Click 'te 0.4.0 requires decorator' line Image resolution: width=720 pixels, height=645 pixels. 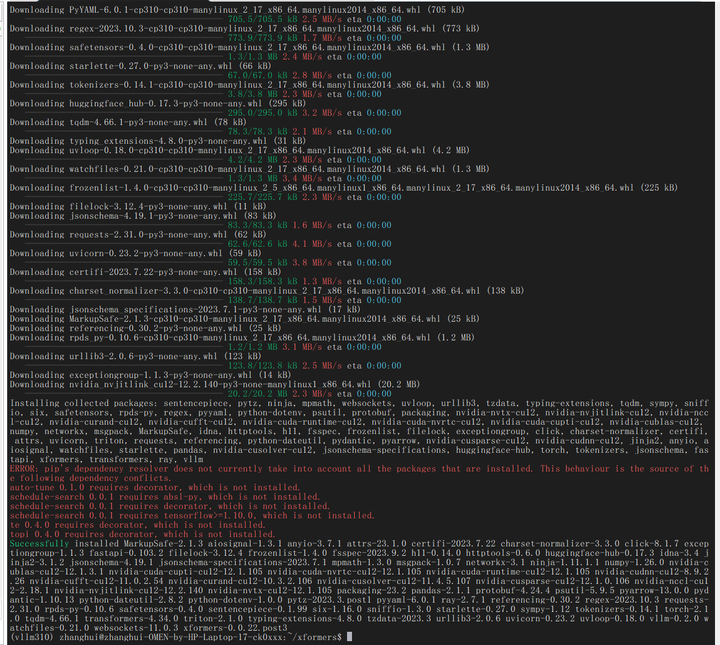[x=138, y=525]
